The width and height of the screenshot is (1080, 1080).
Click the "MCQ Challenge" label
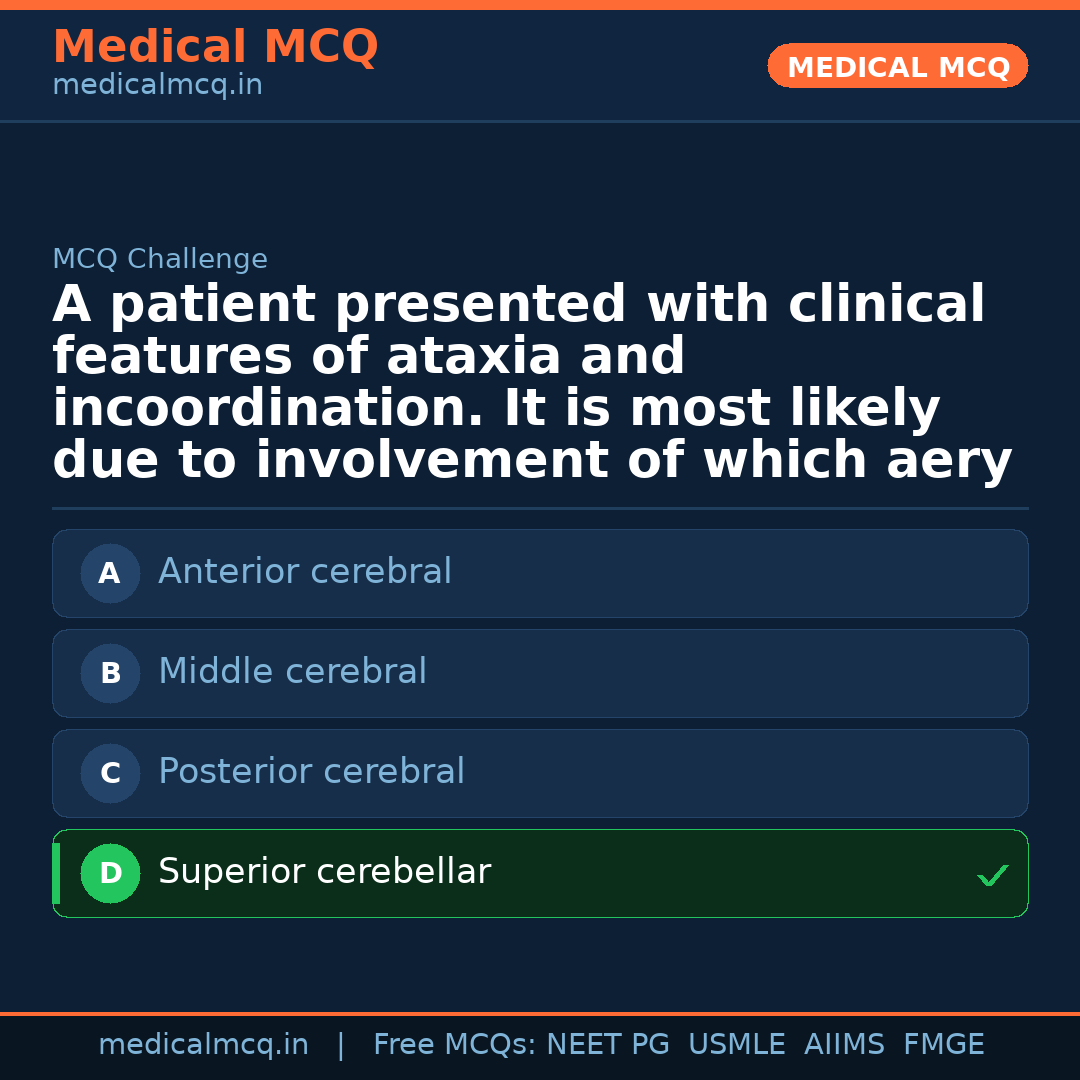[x=160, y=259]
